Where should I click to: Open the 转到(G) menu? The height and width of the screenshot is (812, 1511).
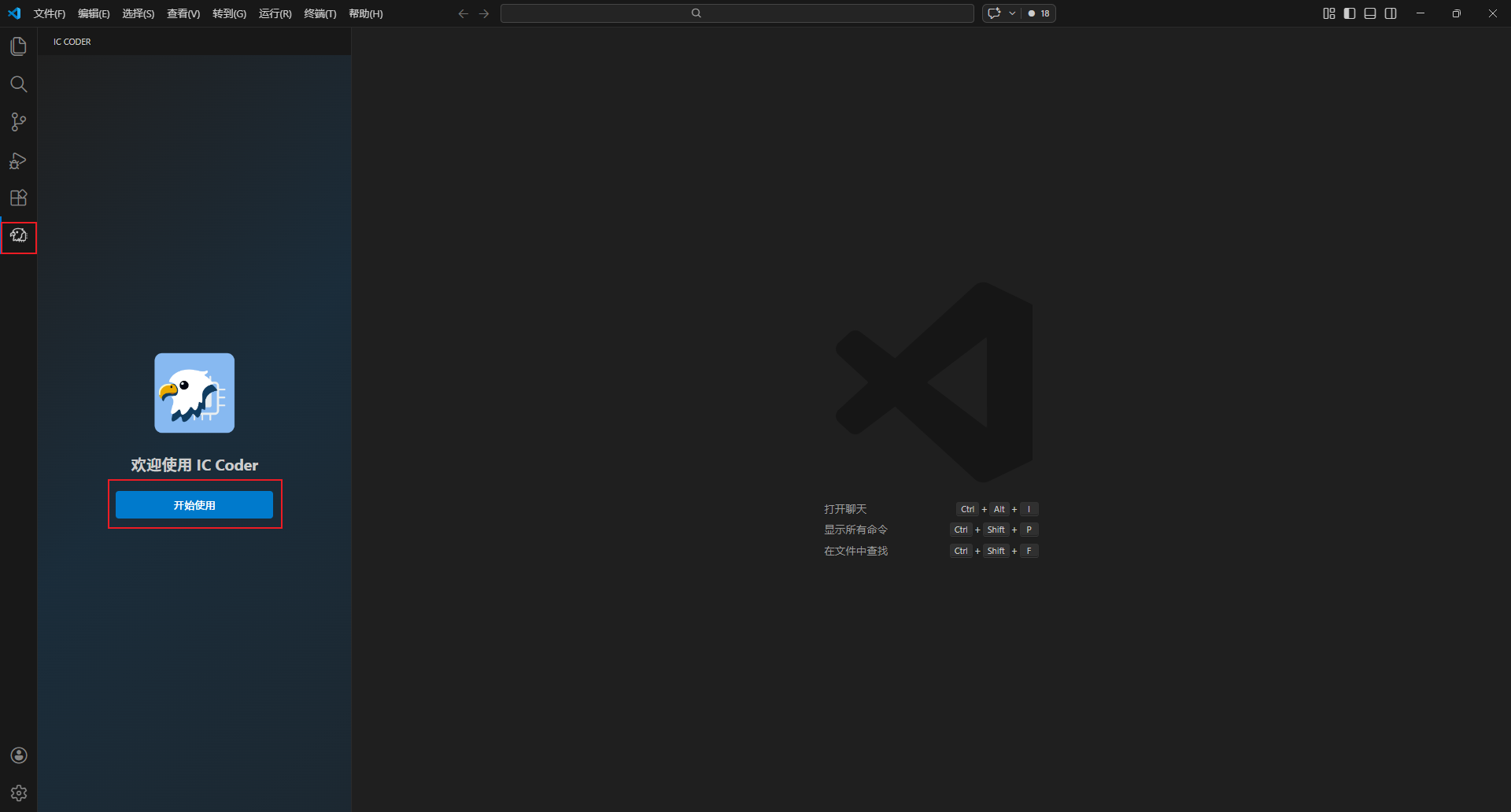coord(229,13)
